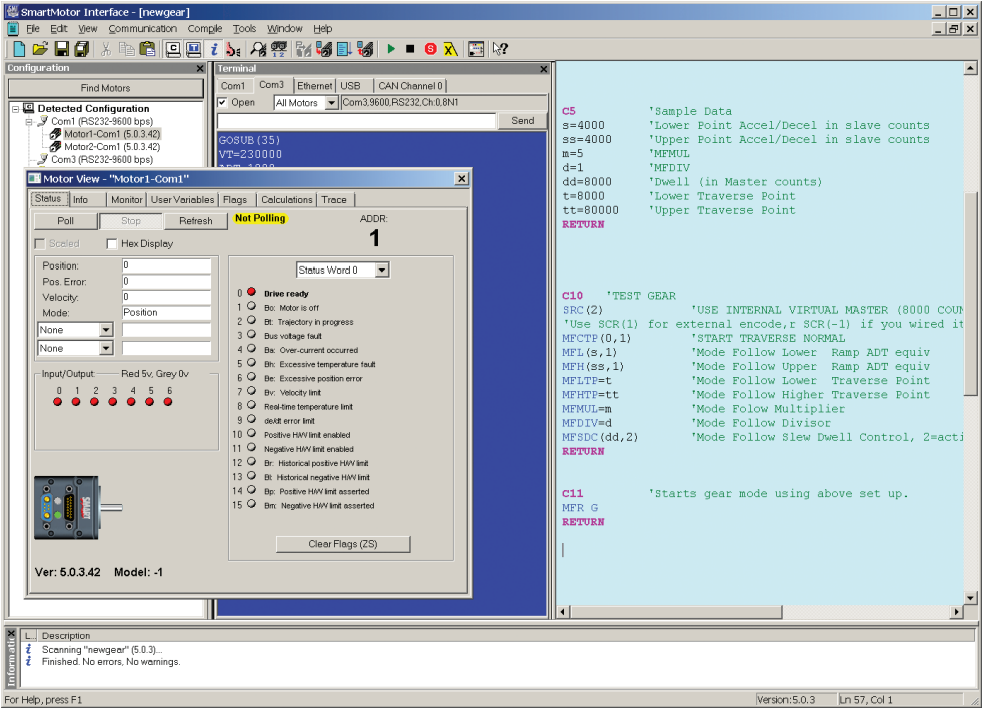Open the User Variables tab in Motor View

click(182, 199)
